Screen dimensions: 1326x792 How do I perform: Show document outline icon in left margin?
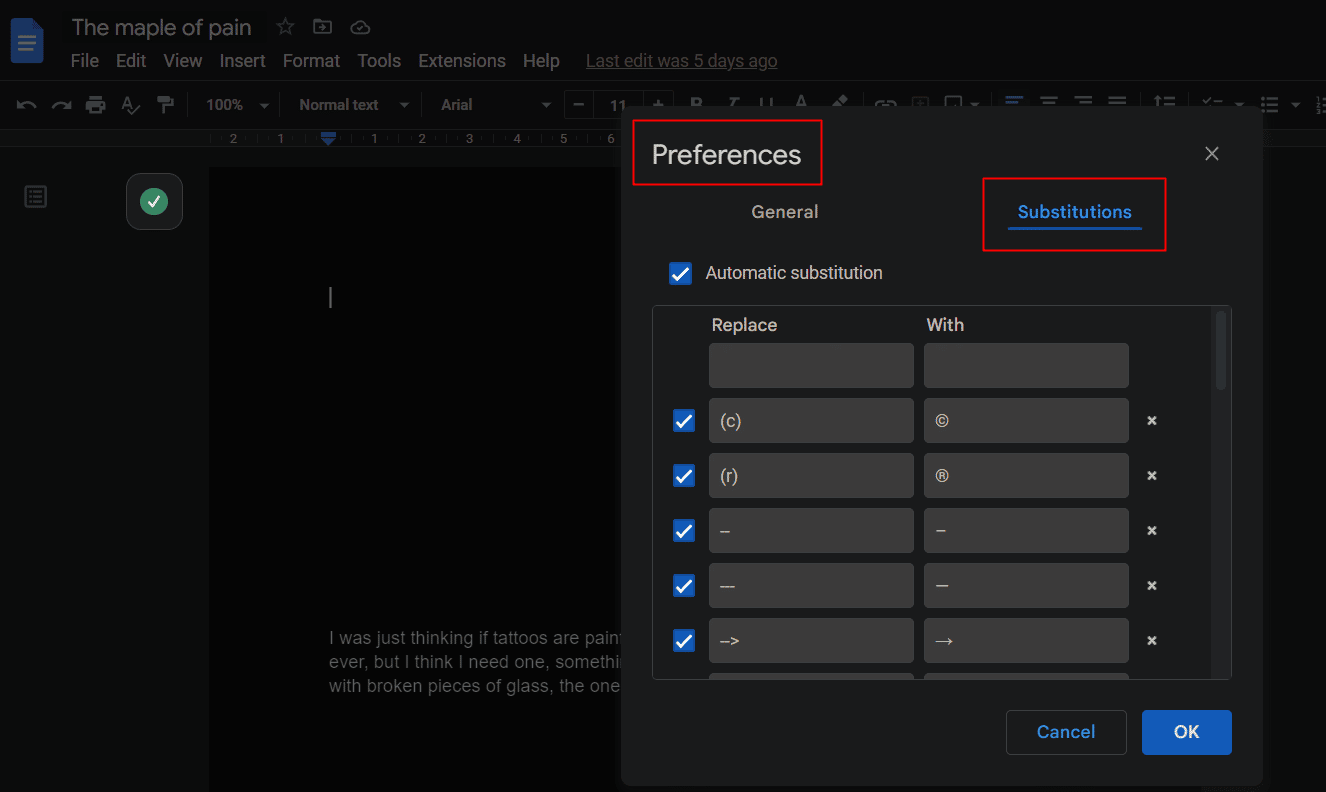(x=36, y=197)
